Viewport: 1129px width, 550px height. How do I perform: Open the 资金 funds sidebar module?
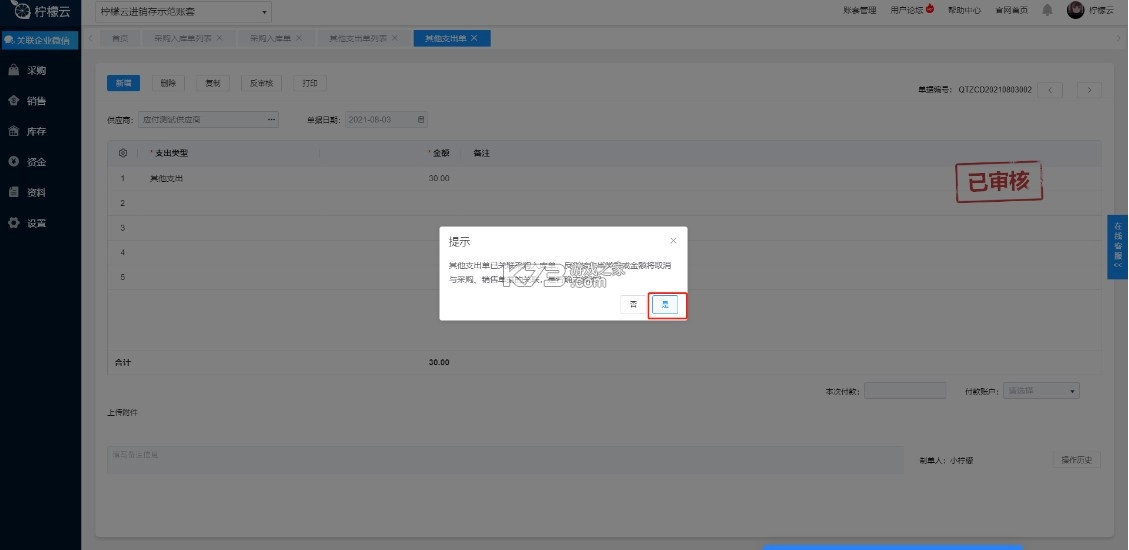pyautogui.click(x=14, y=162)
